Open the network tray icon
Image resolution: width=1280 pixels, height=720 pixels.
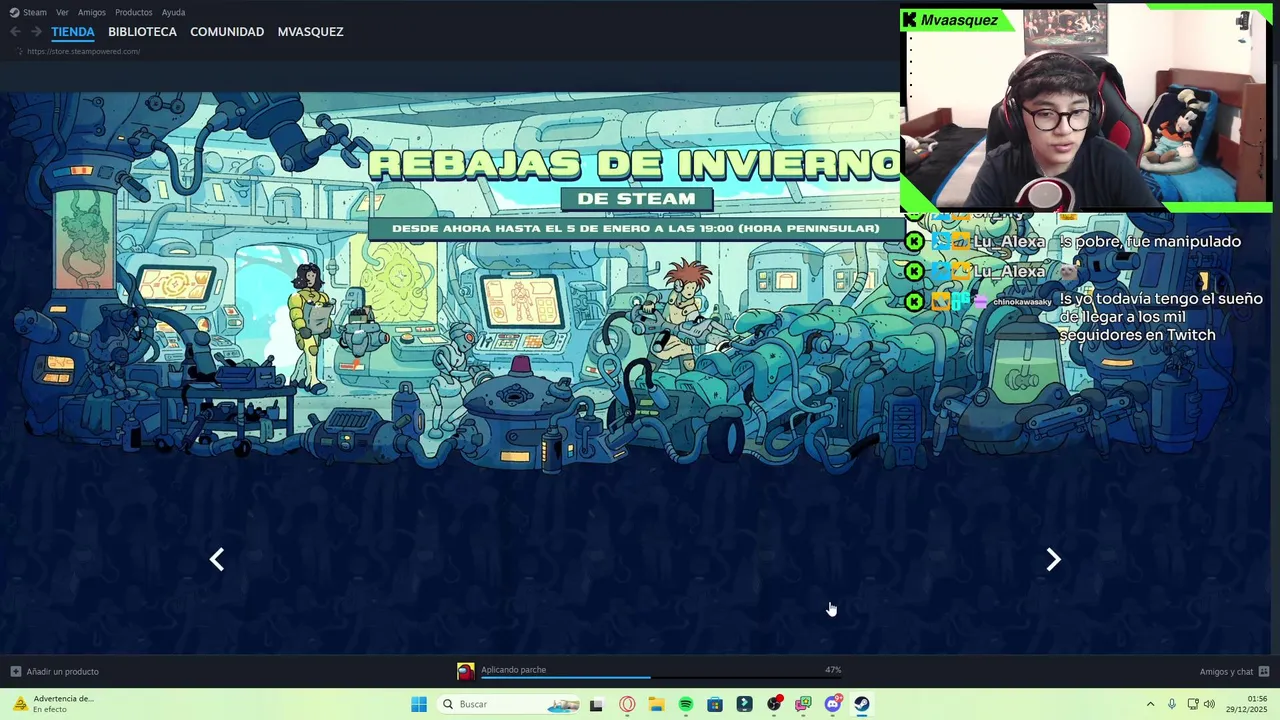(1192, 704)
